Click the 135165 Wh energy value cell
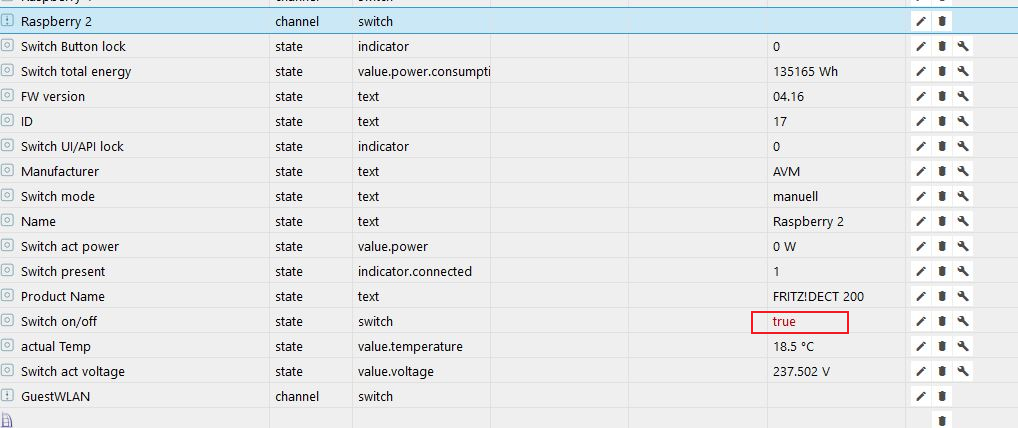1018x428 pixels. 806,72
